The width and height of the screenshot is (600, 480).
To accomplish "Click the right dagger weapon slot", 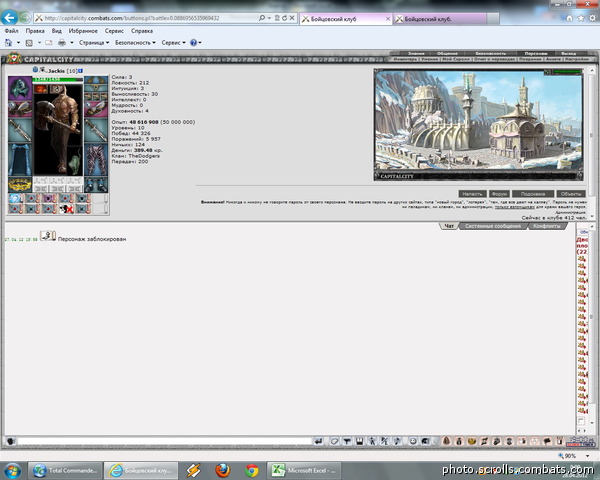I will [96, 130].
